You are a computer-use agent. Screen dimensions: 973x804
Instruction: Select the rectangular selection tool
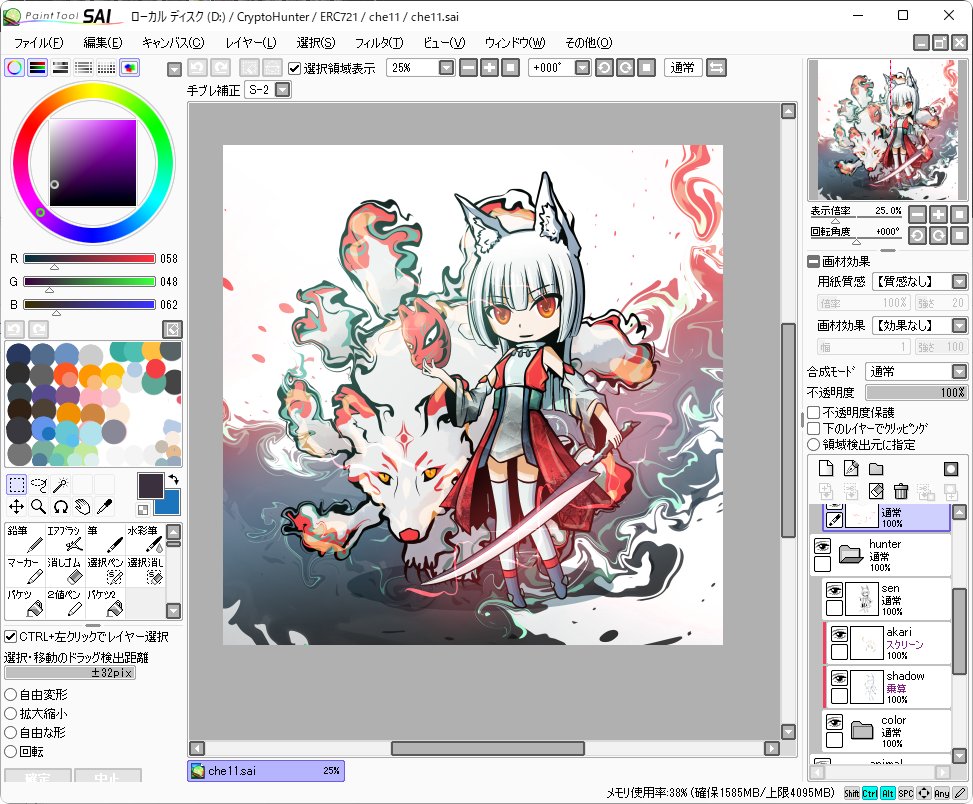pyautogui.click(x=16, y=484)
